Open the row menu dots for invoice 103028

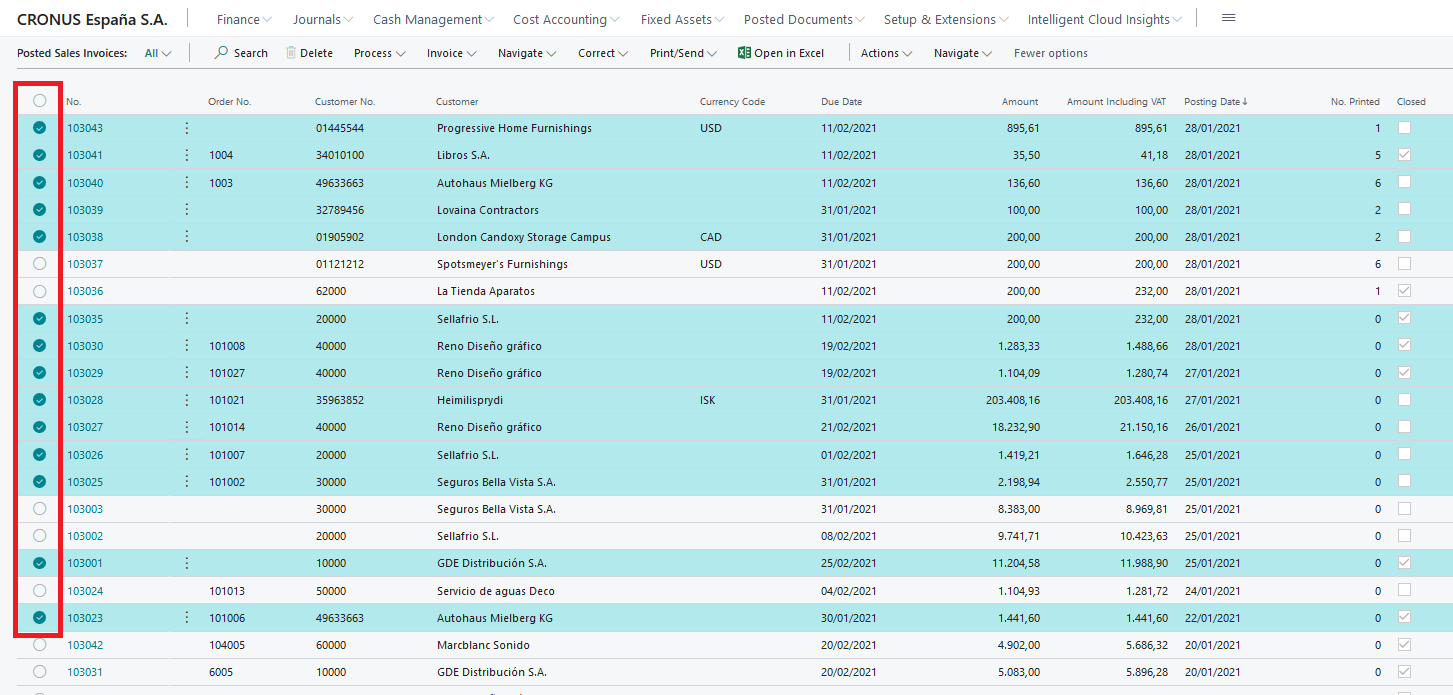(187, 400)
